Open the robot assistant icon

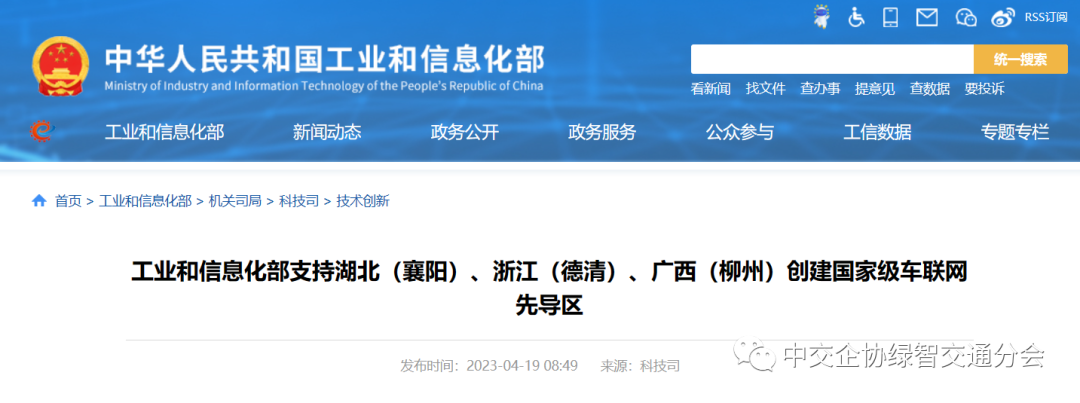(x=821, y=17)
